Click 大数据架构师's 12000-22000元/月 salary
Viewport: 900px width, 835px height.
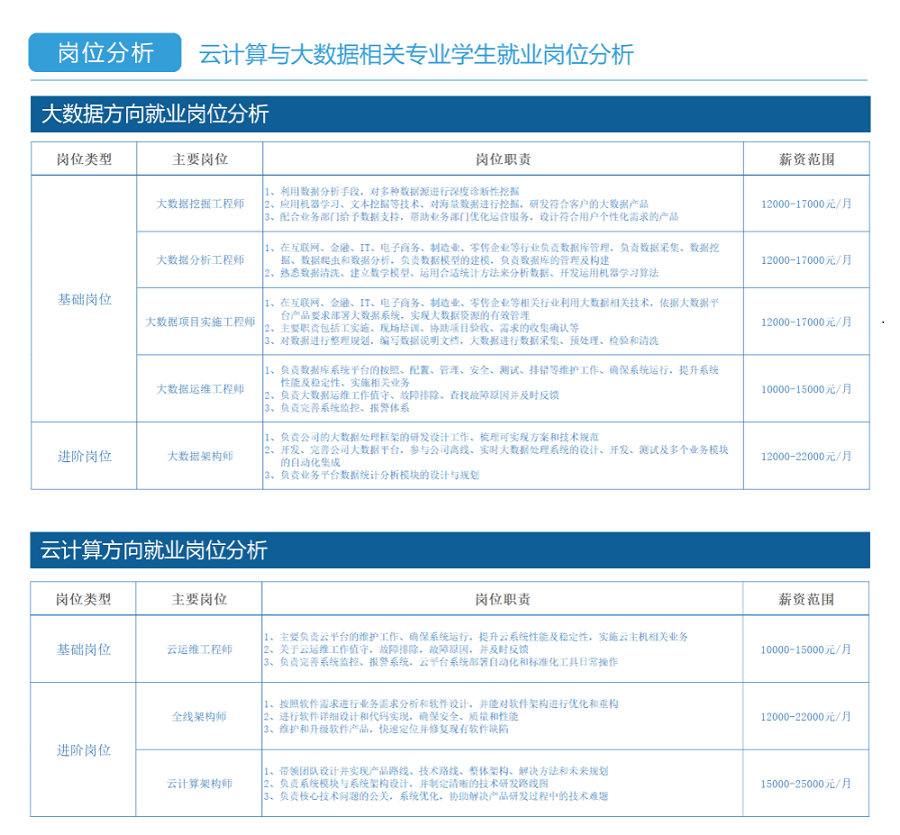[806, 456]
